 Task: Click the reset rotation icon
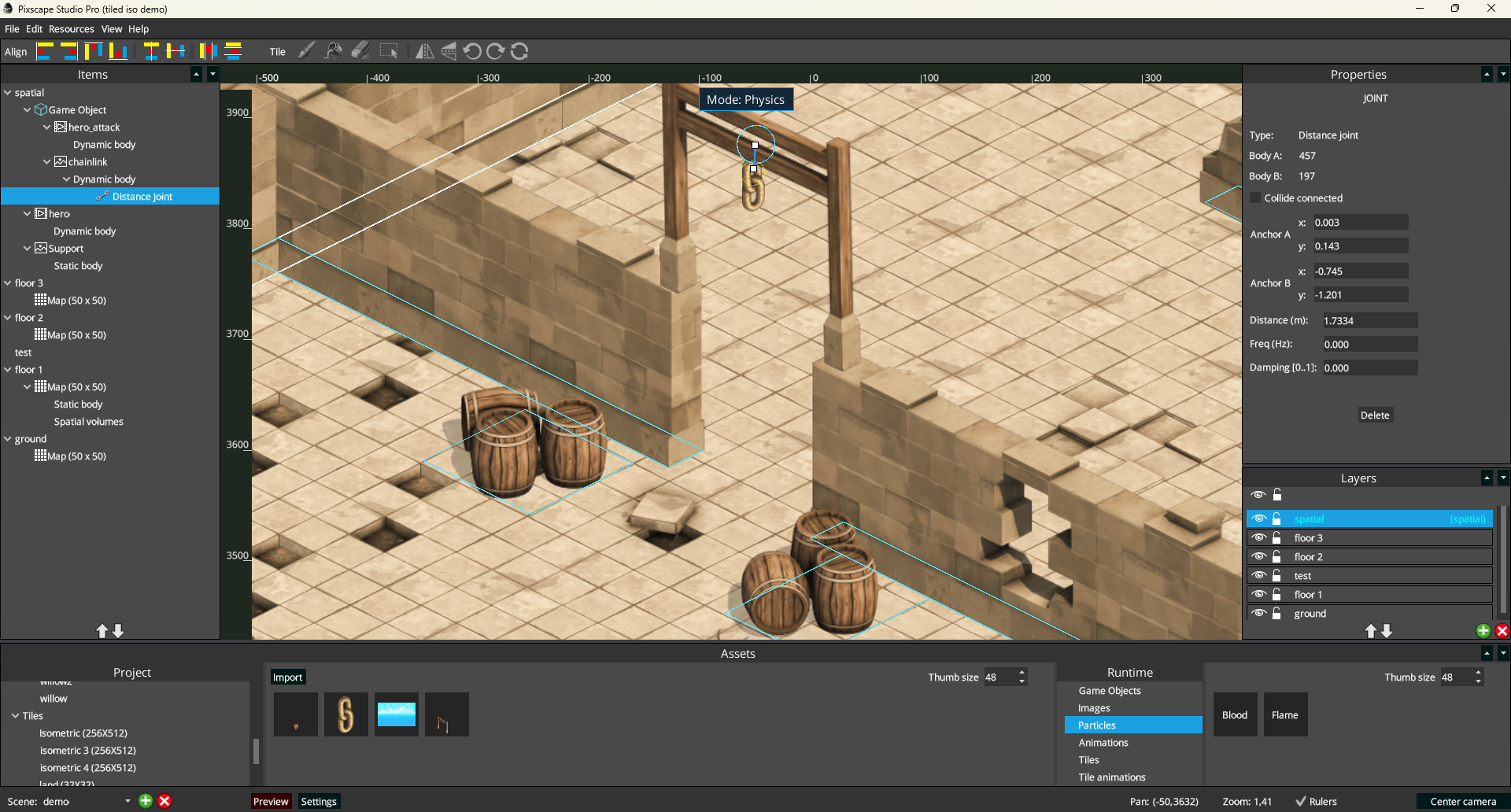519,51
